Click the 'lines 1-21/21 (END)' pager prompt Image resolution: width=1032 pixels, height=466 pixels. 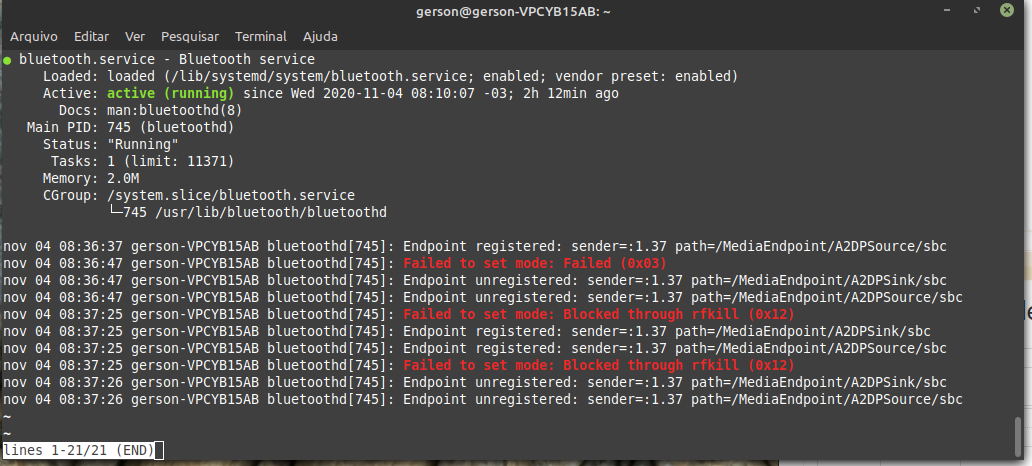(x=79, y=450)
